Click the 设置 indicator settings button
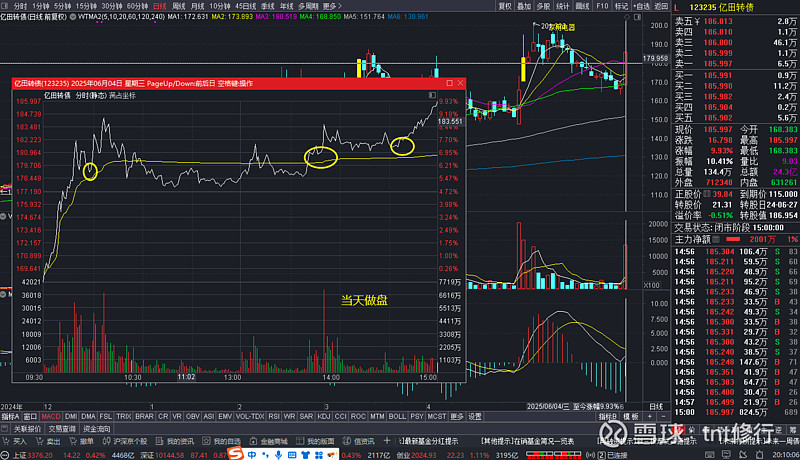This screenshot has width=800, height=460. pos(475,417)
